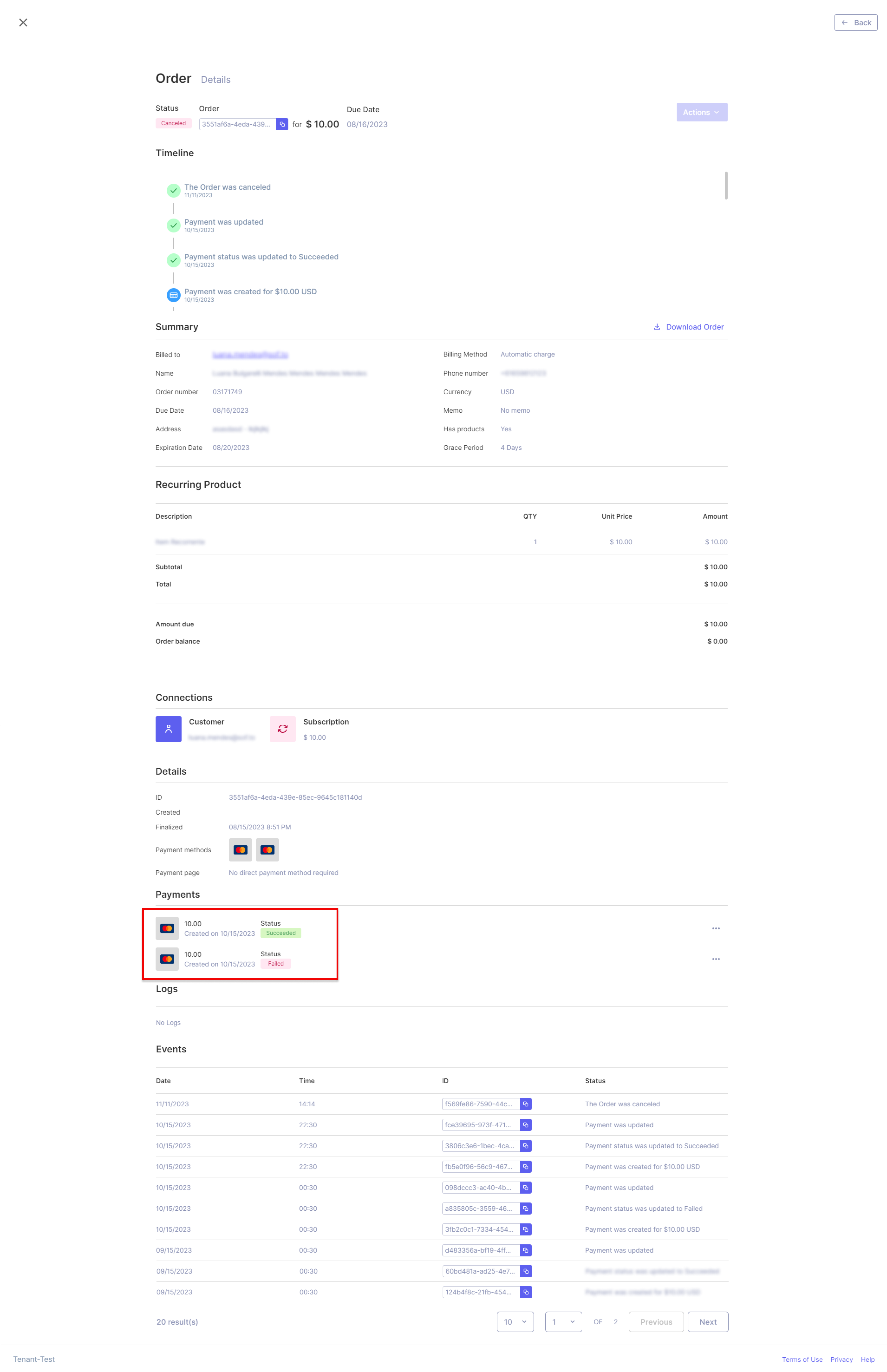
Task: Copy event ID 3fb2c0c1-7334-454...
Action: click(525, 1229)
